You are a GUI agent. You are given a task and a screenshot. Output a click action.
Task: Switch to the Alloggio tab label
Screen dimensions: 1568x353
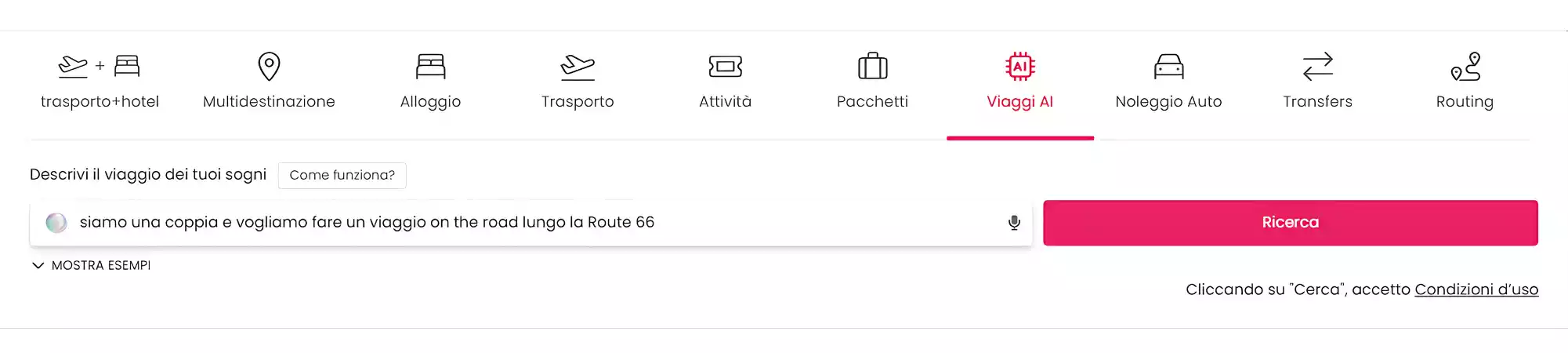pyautogui.click(x=430, y=101)
